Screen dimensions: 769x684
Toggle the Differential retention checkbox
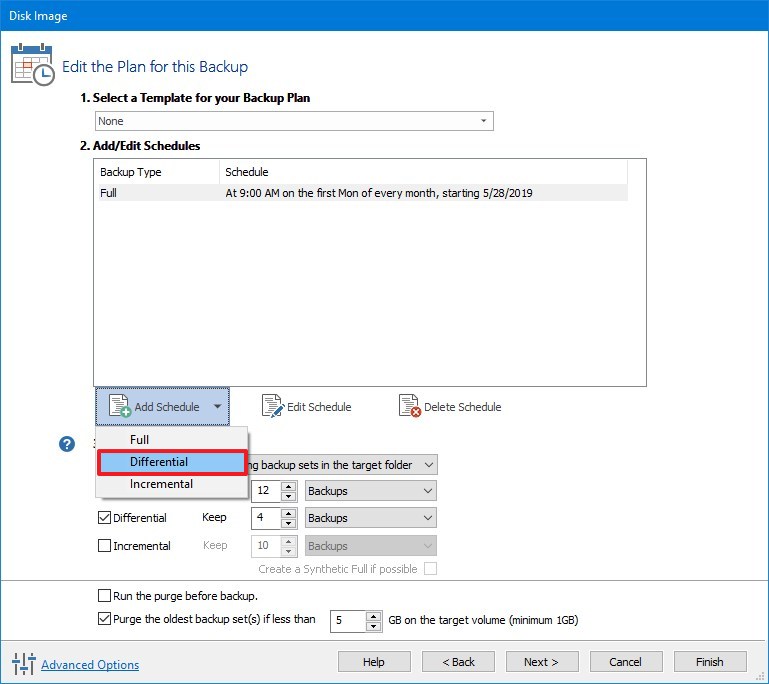click(x=104, y=517)
